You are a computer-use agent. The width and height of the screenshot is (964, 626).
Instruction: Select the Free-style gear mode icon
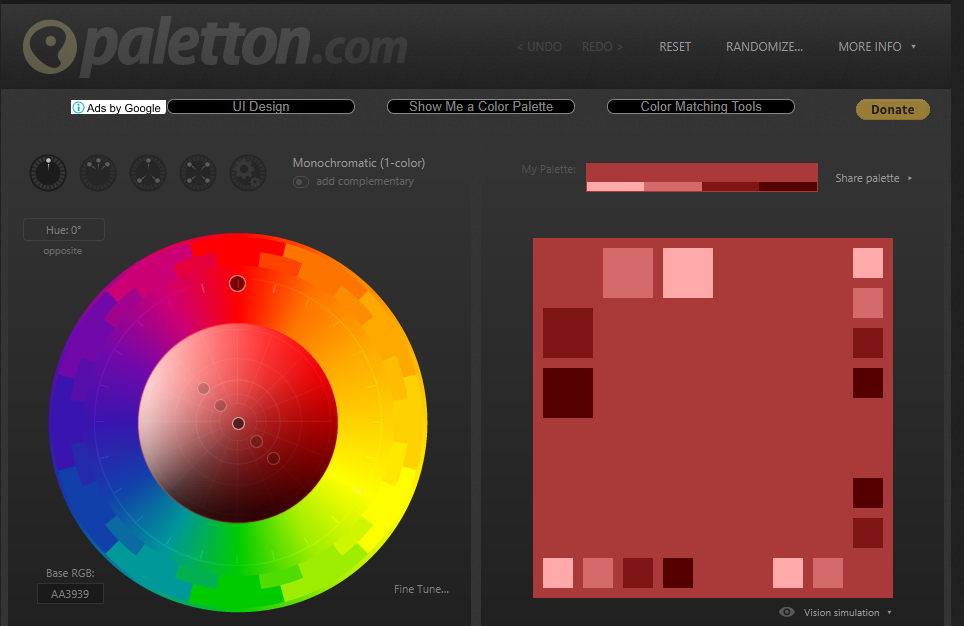pos(248,173)
